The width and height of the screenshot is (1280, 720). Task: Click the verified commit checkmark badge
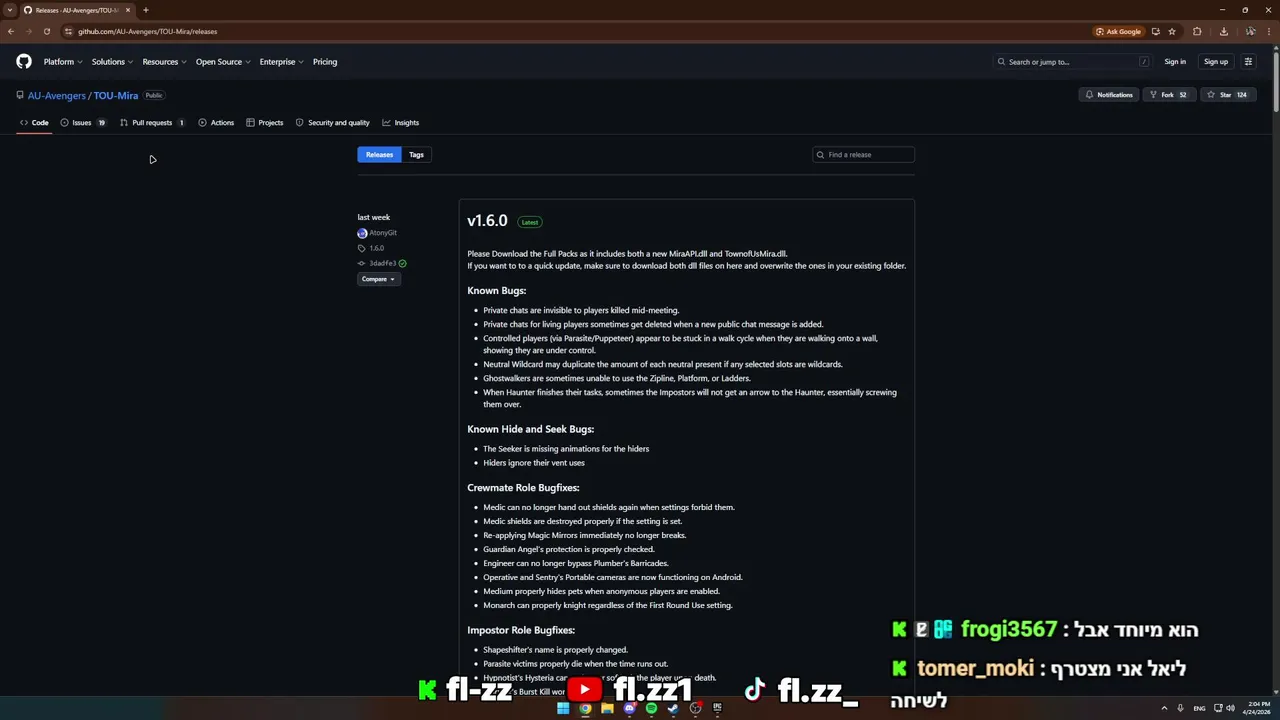click(402, 263)
